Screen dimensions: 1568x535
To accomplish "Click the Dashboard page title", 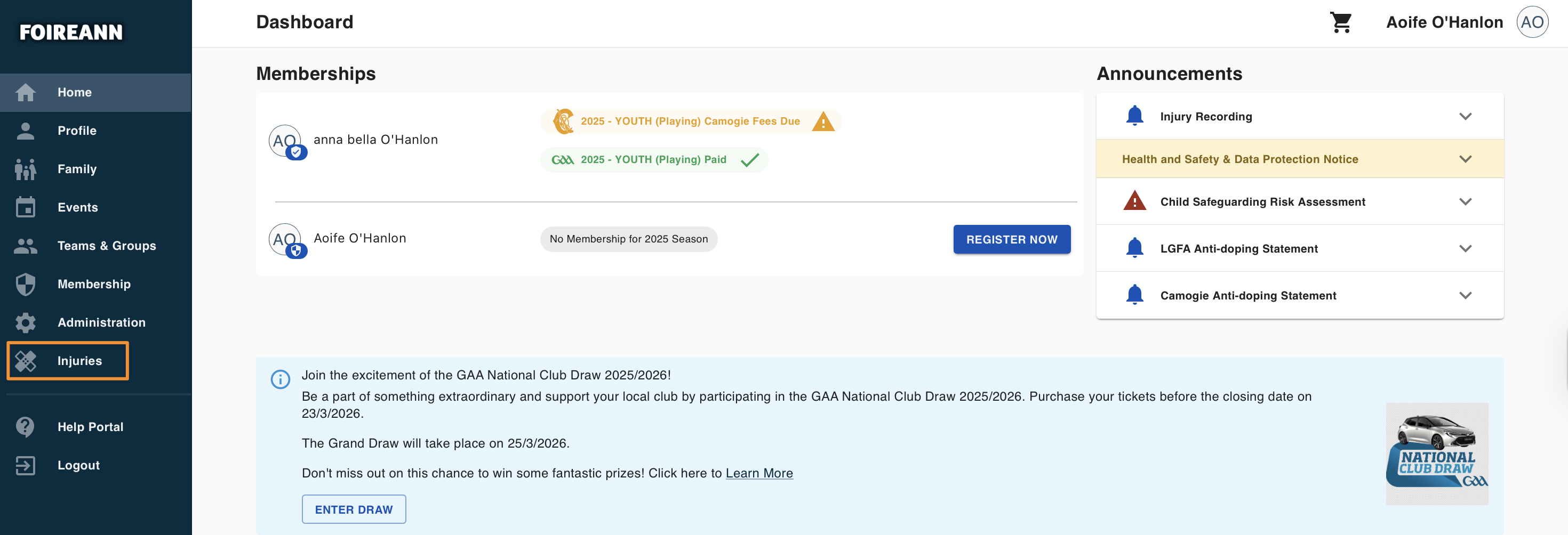I will (305, 22).
